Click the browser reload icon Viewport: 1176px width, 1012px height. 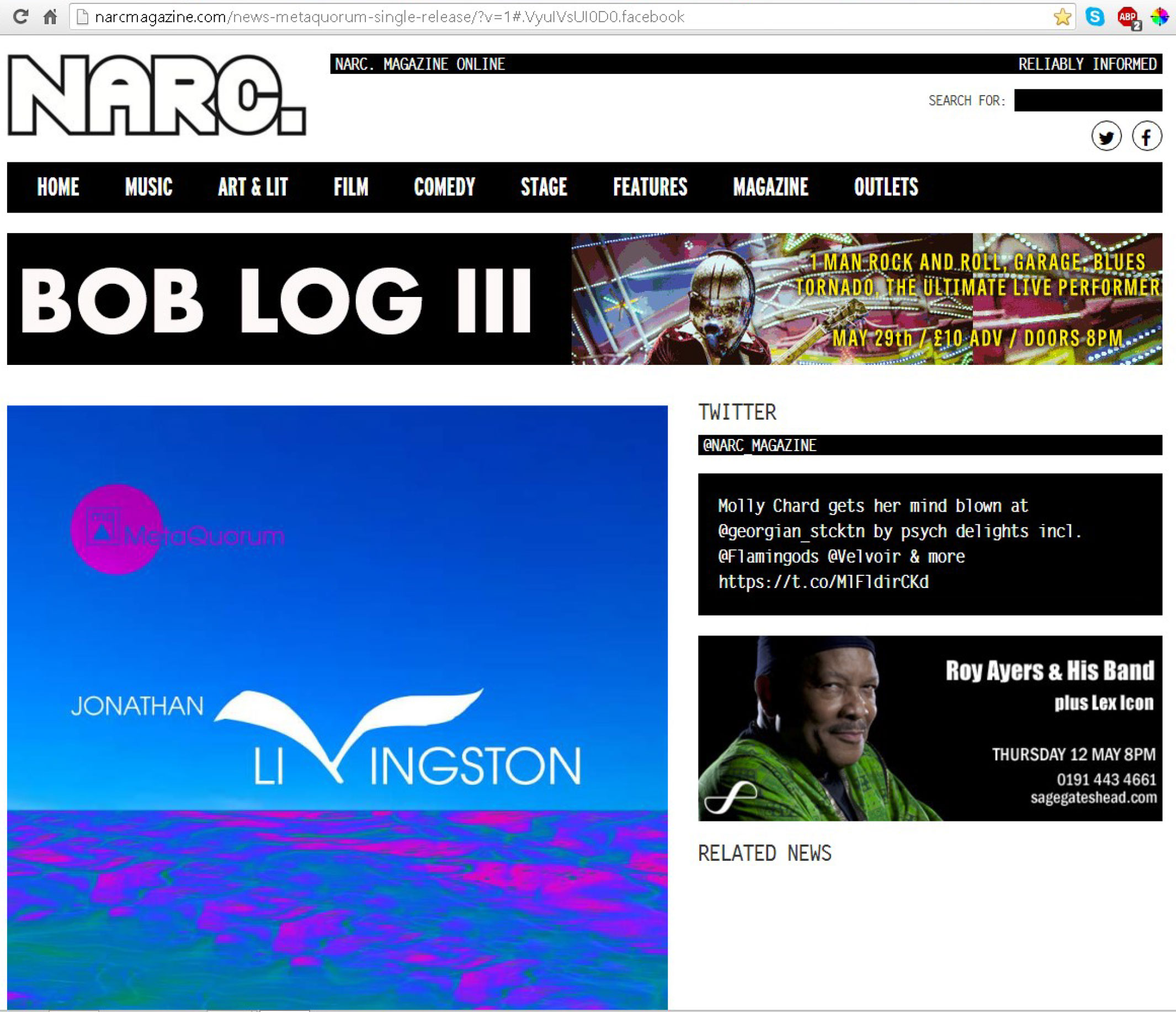tap(20, 17)
